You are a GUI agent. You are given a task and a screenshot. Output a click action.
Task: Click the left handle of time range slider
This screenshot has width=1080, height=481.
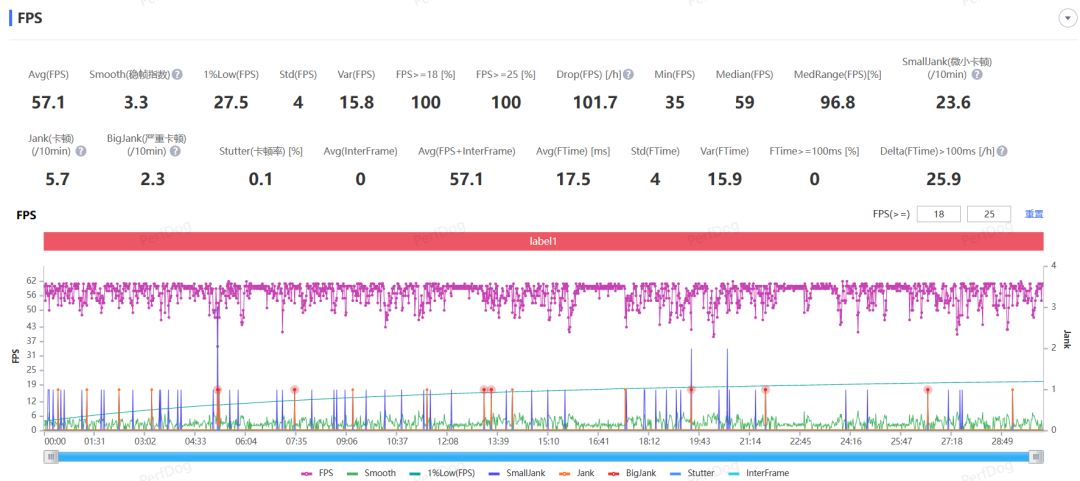point(50,456)
